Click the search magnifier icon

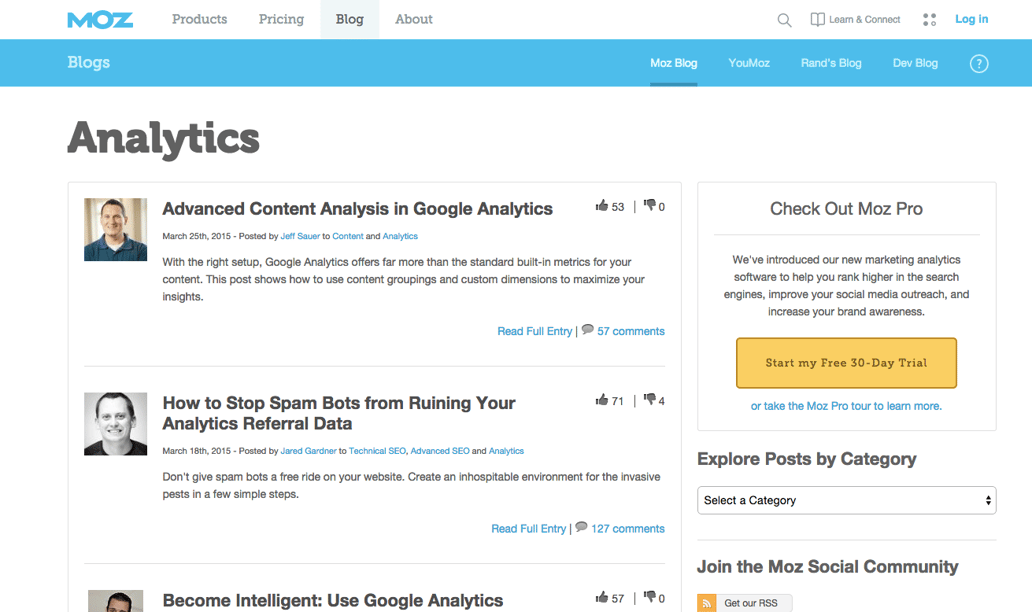click(784, 20)
